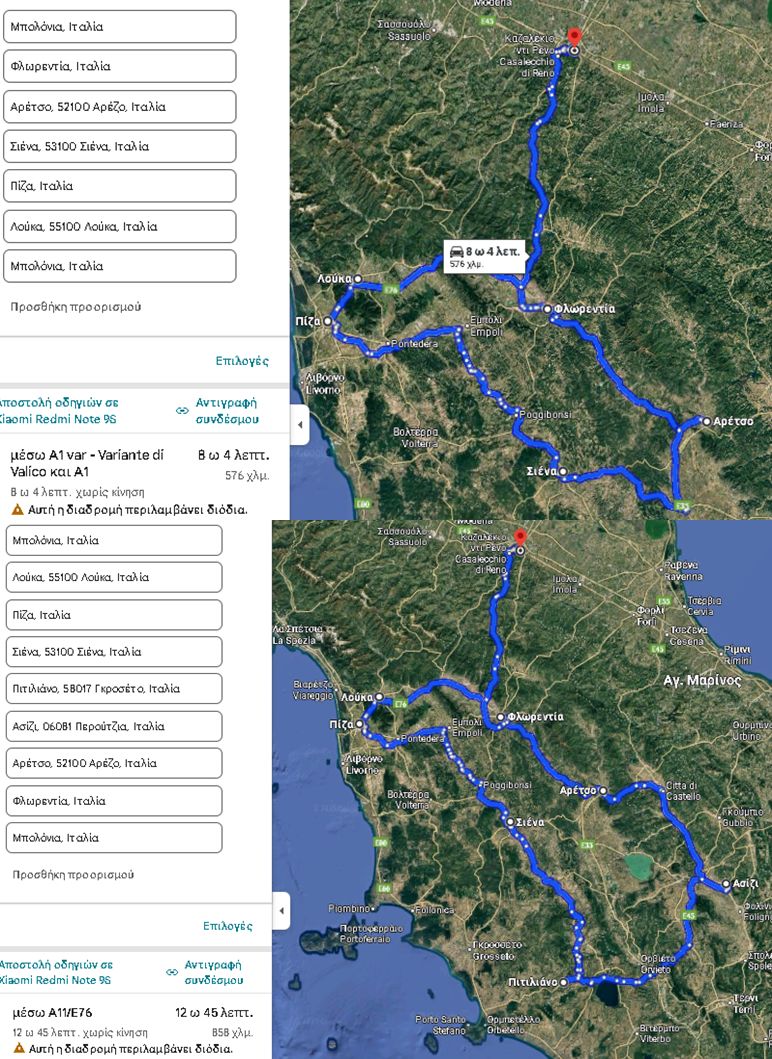Click toll warning icon under A11/E76 route
772x1059 pixels.
pyautogui.click(x=18, y=1048)
